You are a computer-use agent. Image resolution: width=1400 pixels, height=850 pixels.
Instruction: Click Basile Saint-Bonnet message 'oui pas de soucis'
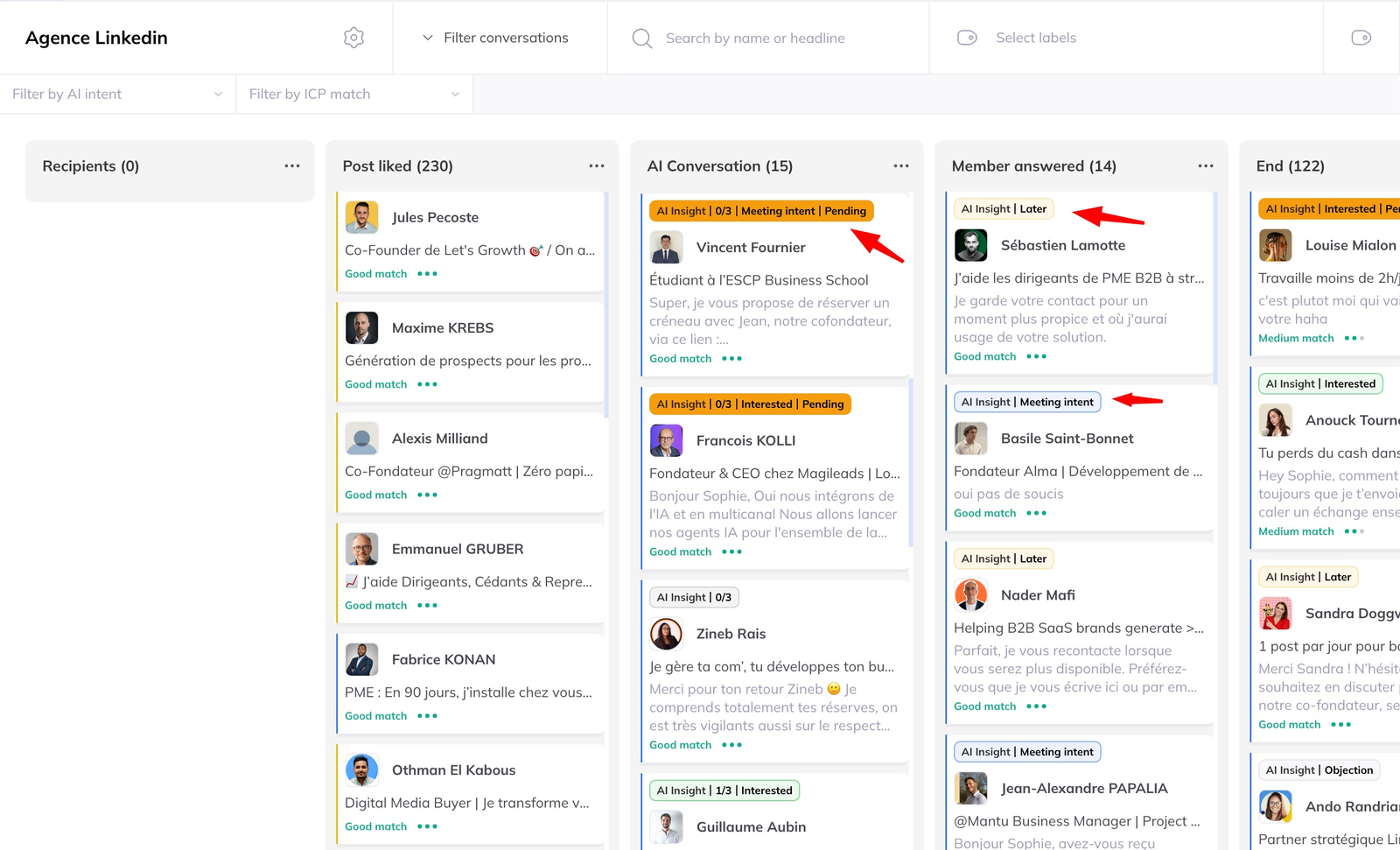1009,494
